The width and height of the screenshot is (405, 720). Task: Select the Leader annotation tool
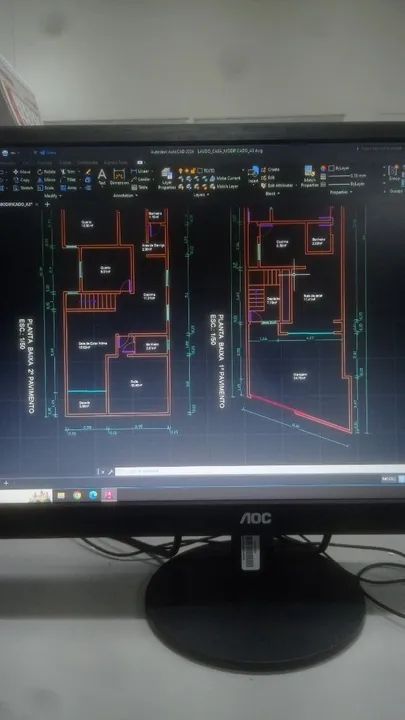coord(141,180)
